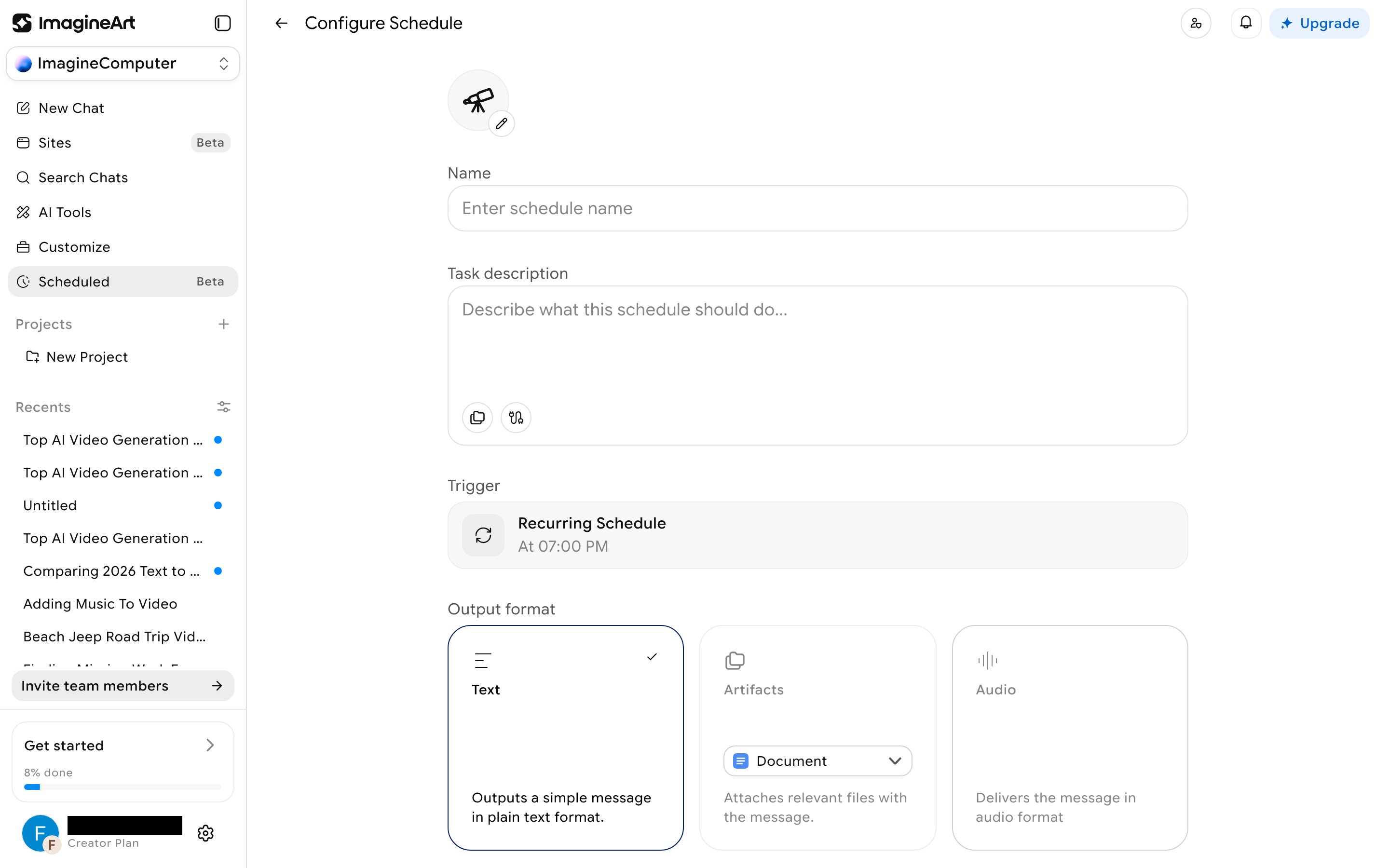The width and height of the screenshot is (1389, 868).
Task: Open AI Tools
Action: click(x=123, y=212)
